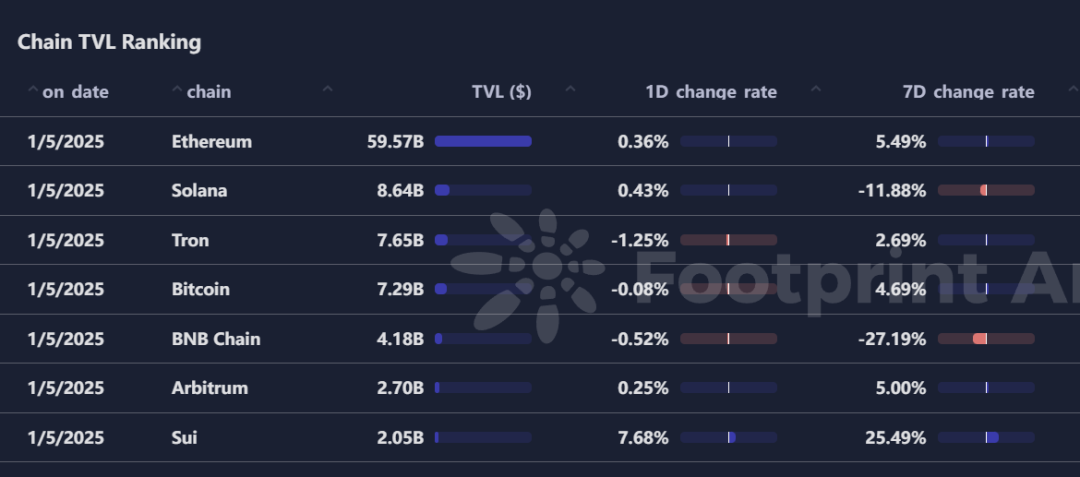Click sort caret before 1D change rate
Image resolution: width=1080 pixels, height=477 pixels.
(570, 89)
